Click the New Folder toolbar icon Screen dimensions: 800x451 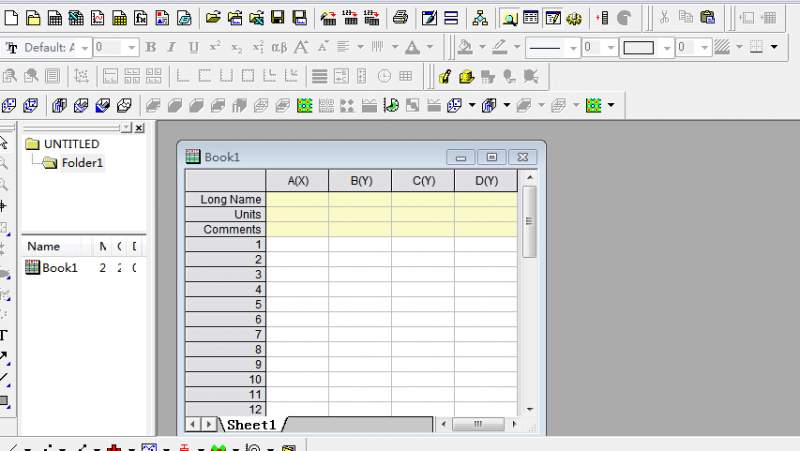[x=33, y=18]
